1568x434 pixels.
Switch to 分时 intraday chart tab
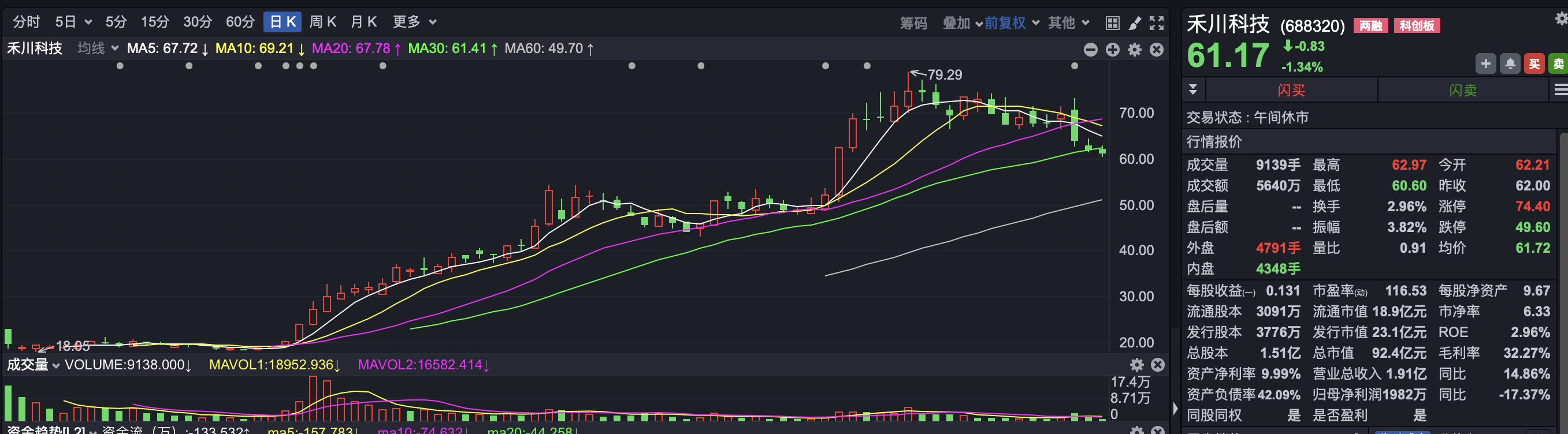tap(26, 23)
